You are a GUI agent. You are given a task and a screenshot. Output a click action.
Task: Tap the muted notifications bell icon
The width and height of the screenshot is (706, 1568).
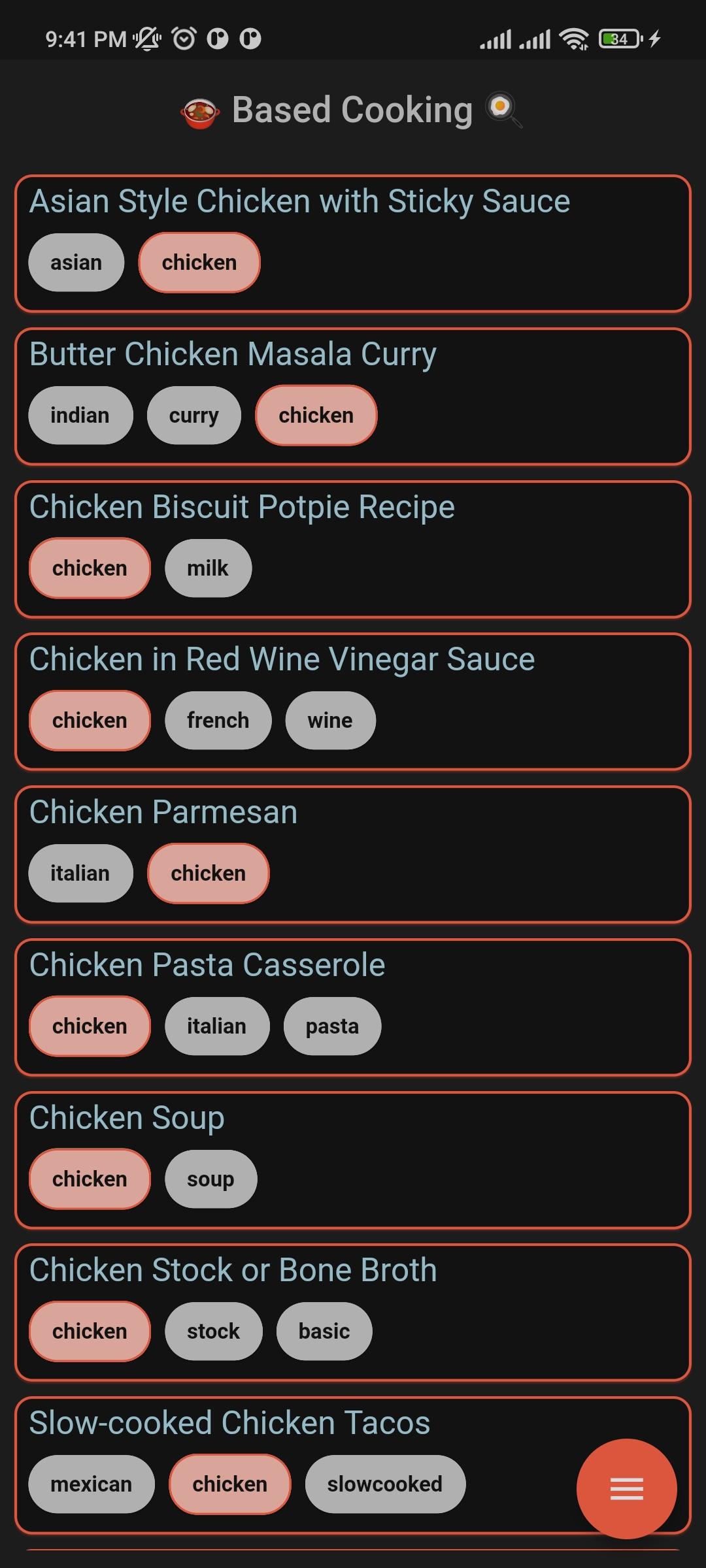point(148,39)
